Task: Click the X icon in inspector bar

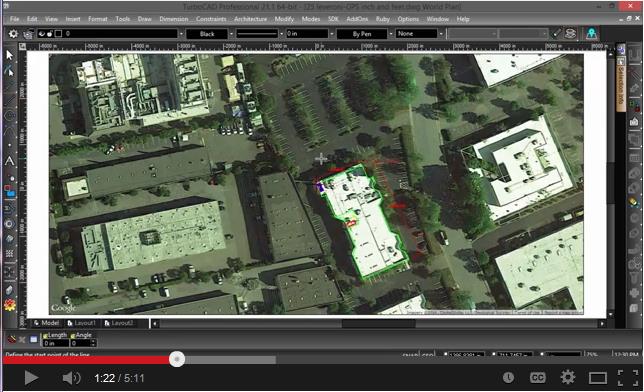Action: 22,339
